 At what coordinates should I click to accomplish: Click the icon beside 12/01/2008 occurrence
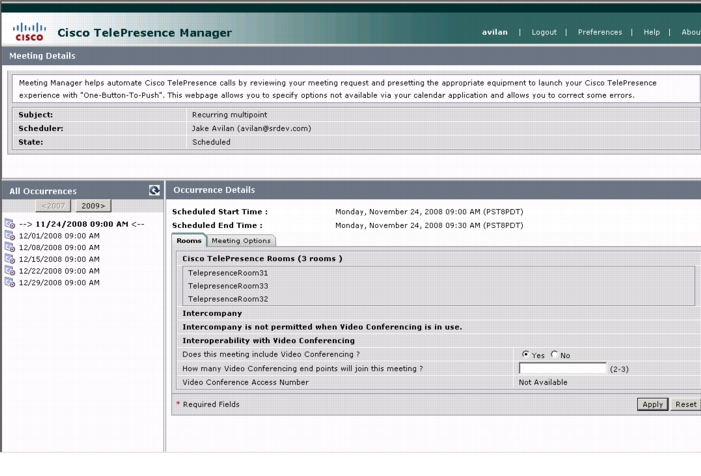[x=10, y=236]
